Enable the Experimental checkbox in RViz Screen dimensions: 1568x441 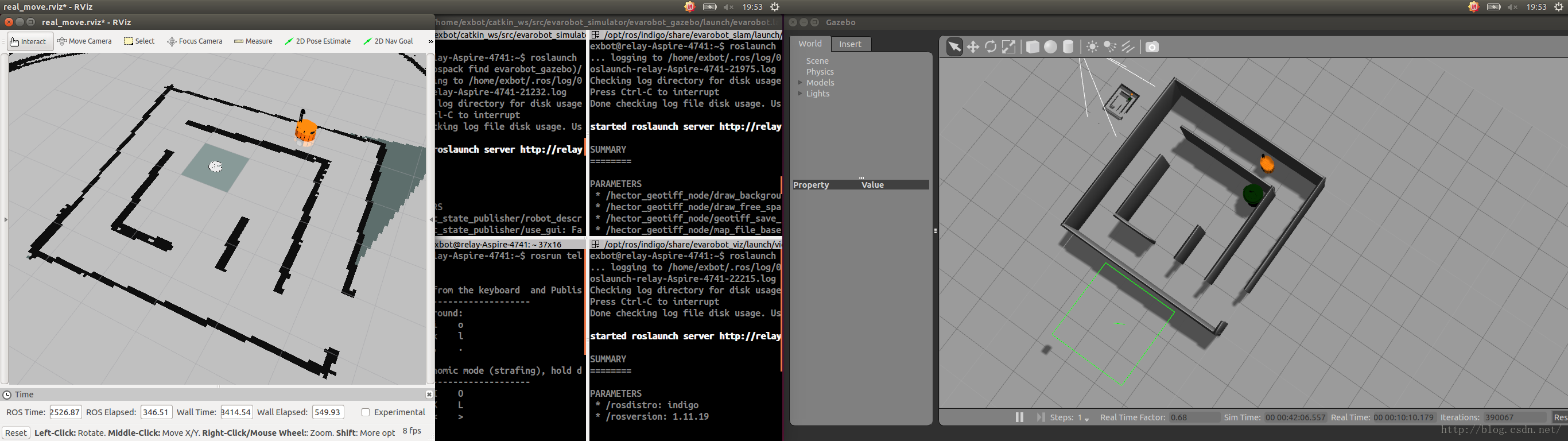366,412
